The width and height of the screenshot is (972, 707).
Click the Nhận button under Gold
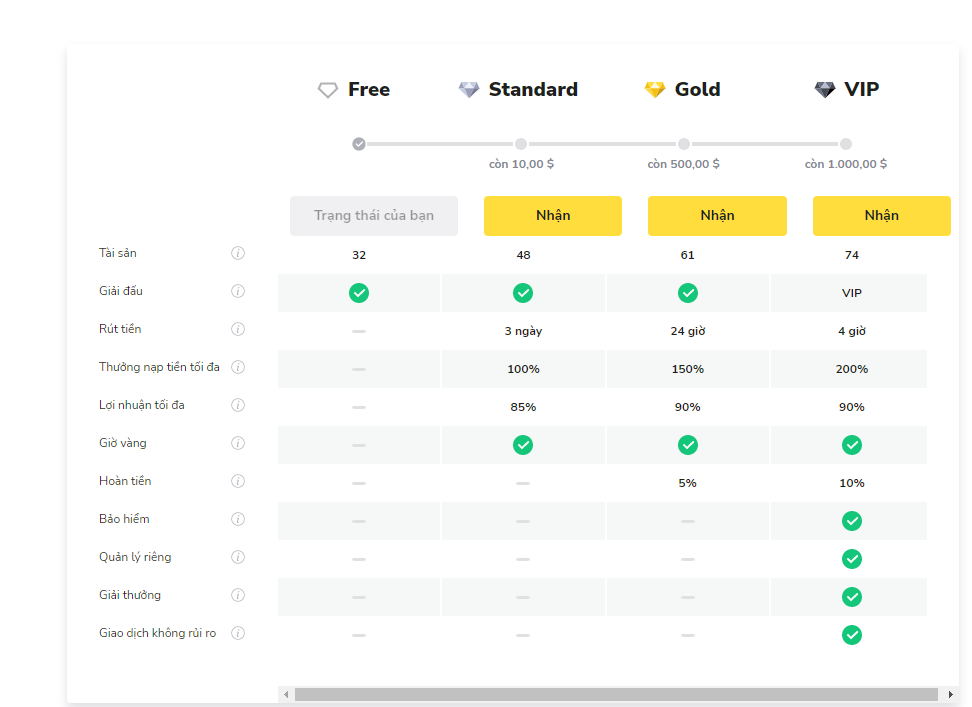[x=717, y=216]
